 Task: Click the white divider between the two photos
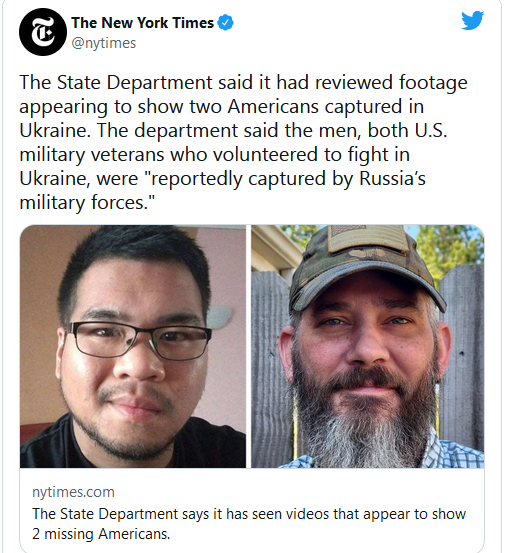[x=249, y=346]
